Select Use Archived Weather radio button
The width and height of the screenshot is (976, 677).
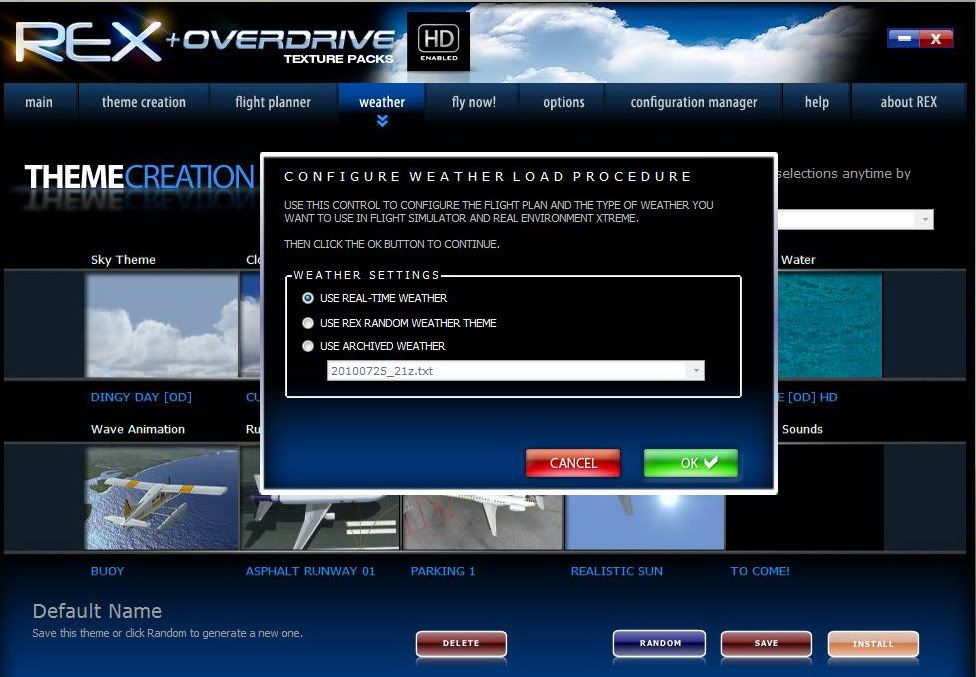pyautogui.click(x=308, y=346)
